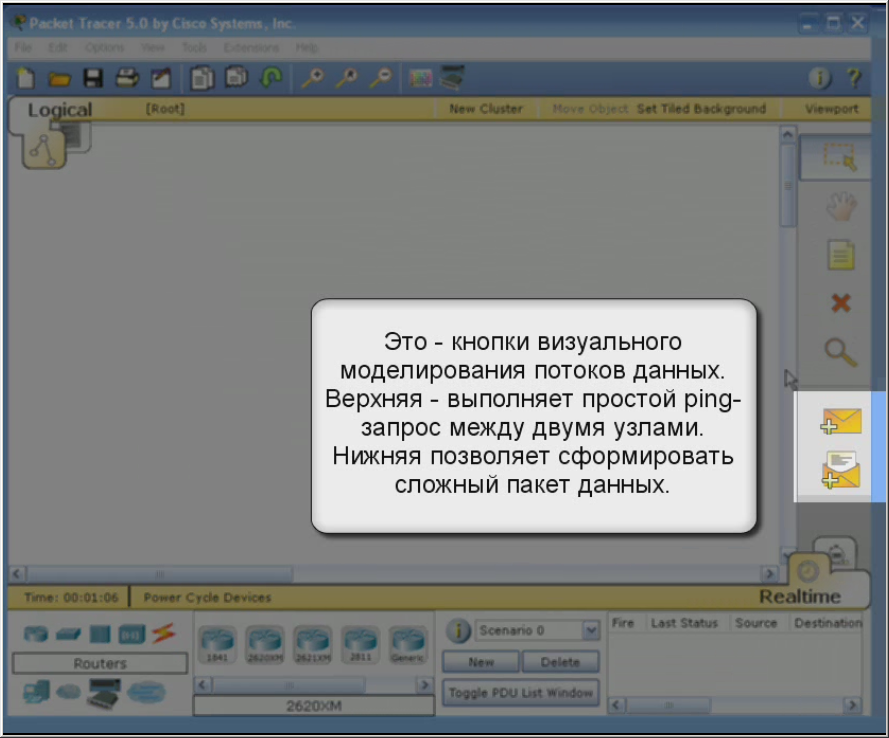Open the Tools menu
The height and width of the screenshot is (738, 889).
pos(194,47)
